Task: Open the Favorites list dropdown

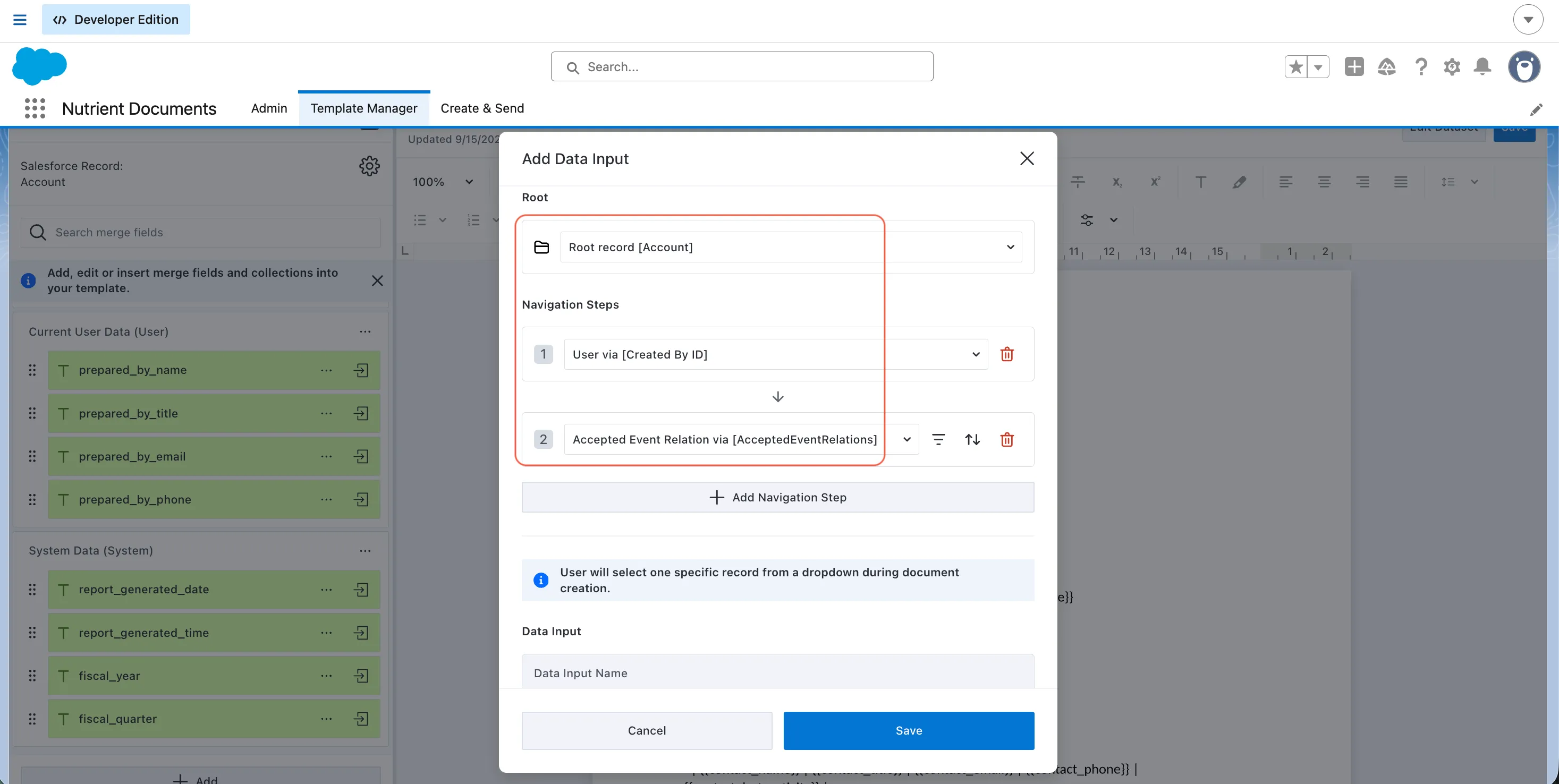Action: (1318, 66)
